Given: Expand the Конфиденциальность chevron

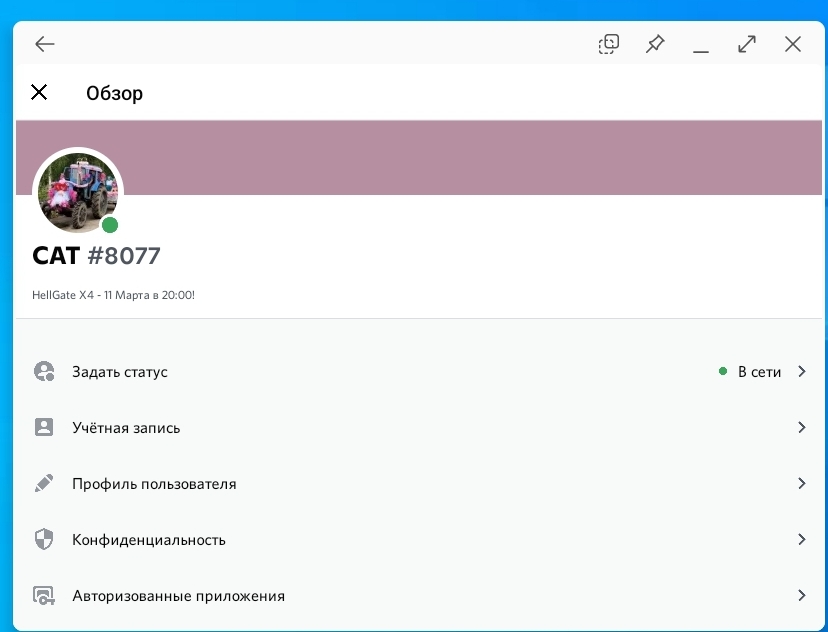Looking at the screenshot, I should tap(802, 539).
